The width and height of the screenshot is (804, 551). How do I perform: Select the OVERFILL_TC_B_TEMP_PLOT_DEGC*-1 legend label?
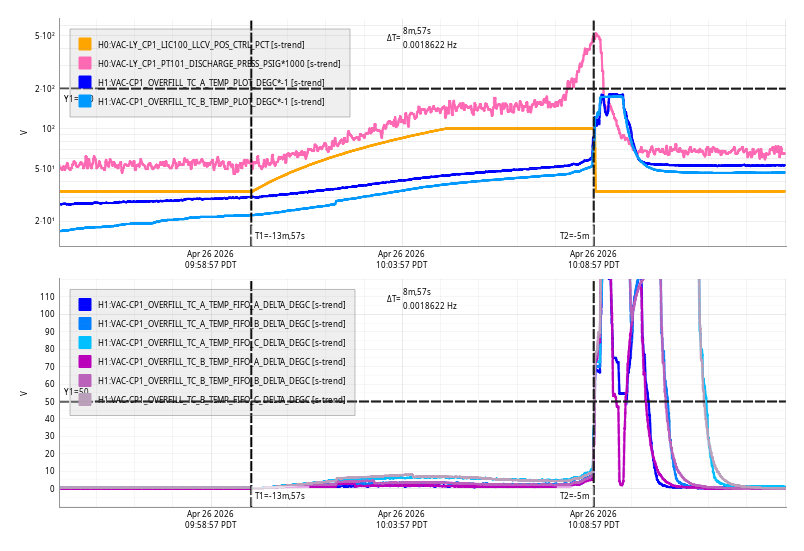[x=211, y=101]
